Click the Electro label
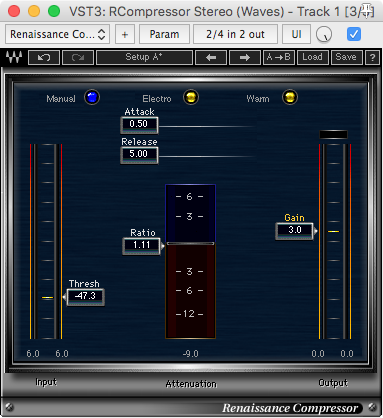The height and width of the screenshot is (418, 383). click(157, 99)
